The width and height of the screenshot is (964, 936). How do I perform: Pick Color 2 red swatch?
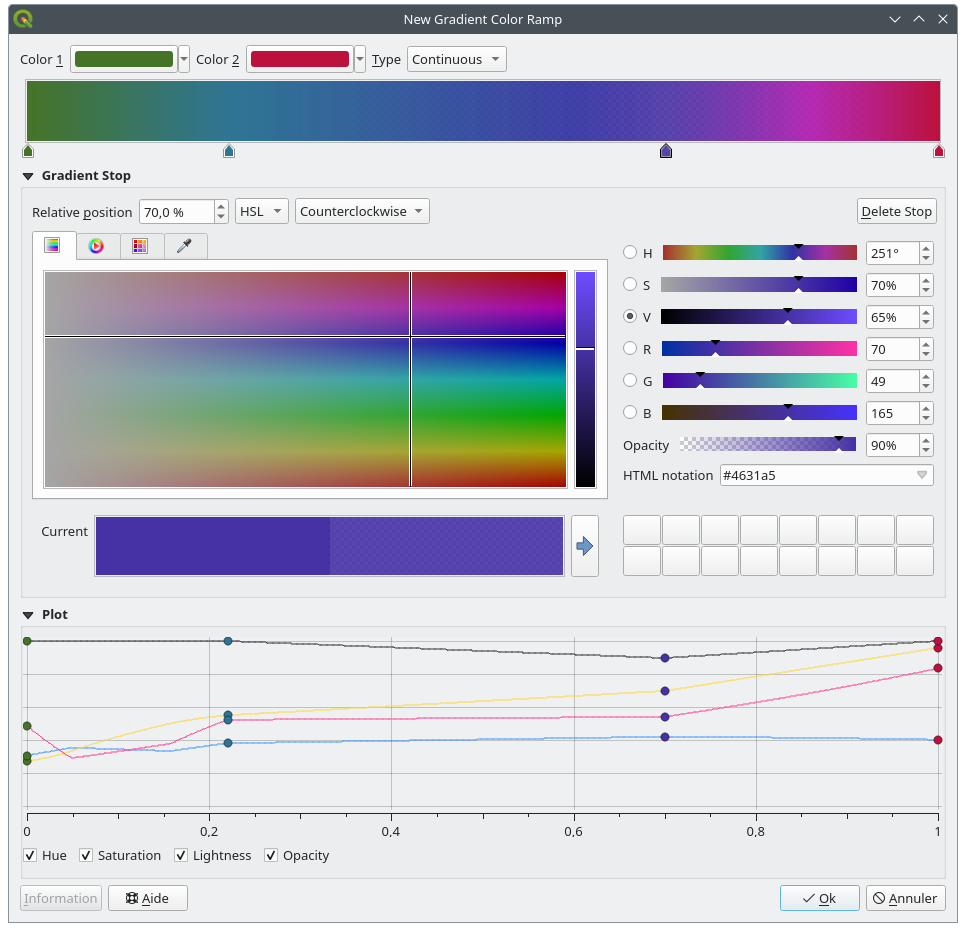point(299,59)
